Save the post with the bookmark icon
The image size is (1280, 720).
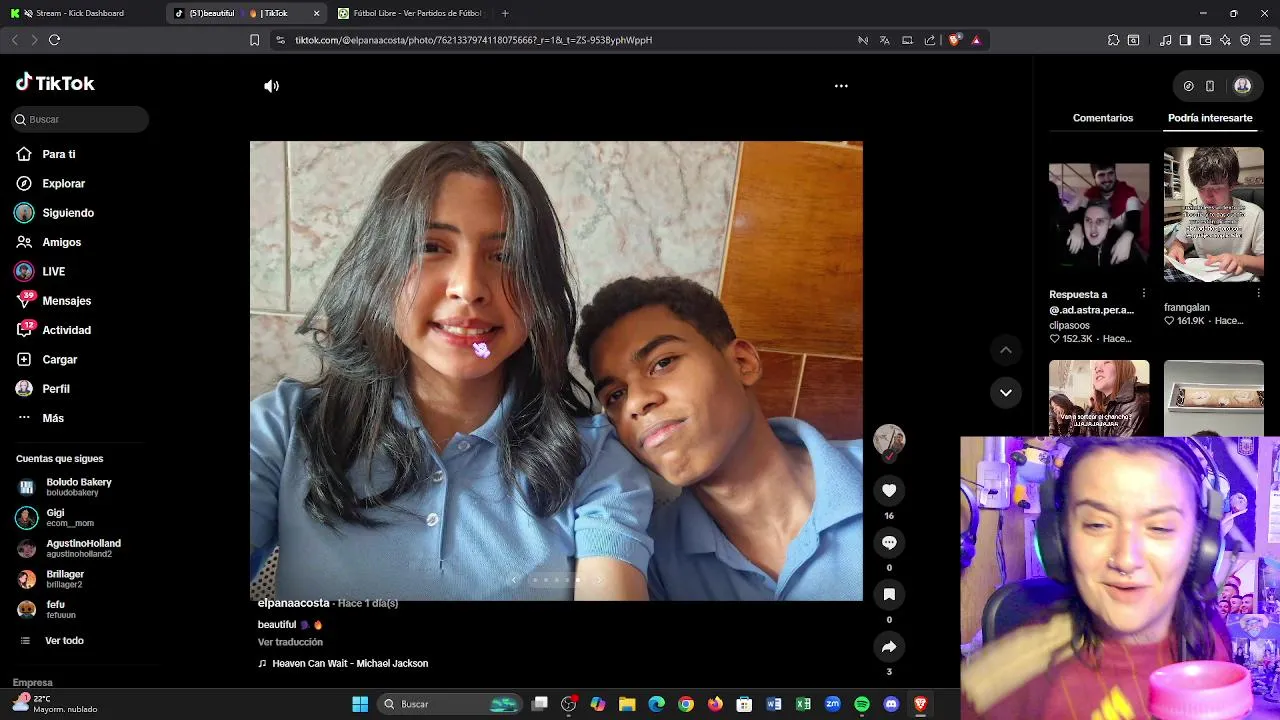pyautogui.click(x=889, y=594)
